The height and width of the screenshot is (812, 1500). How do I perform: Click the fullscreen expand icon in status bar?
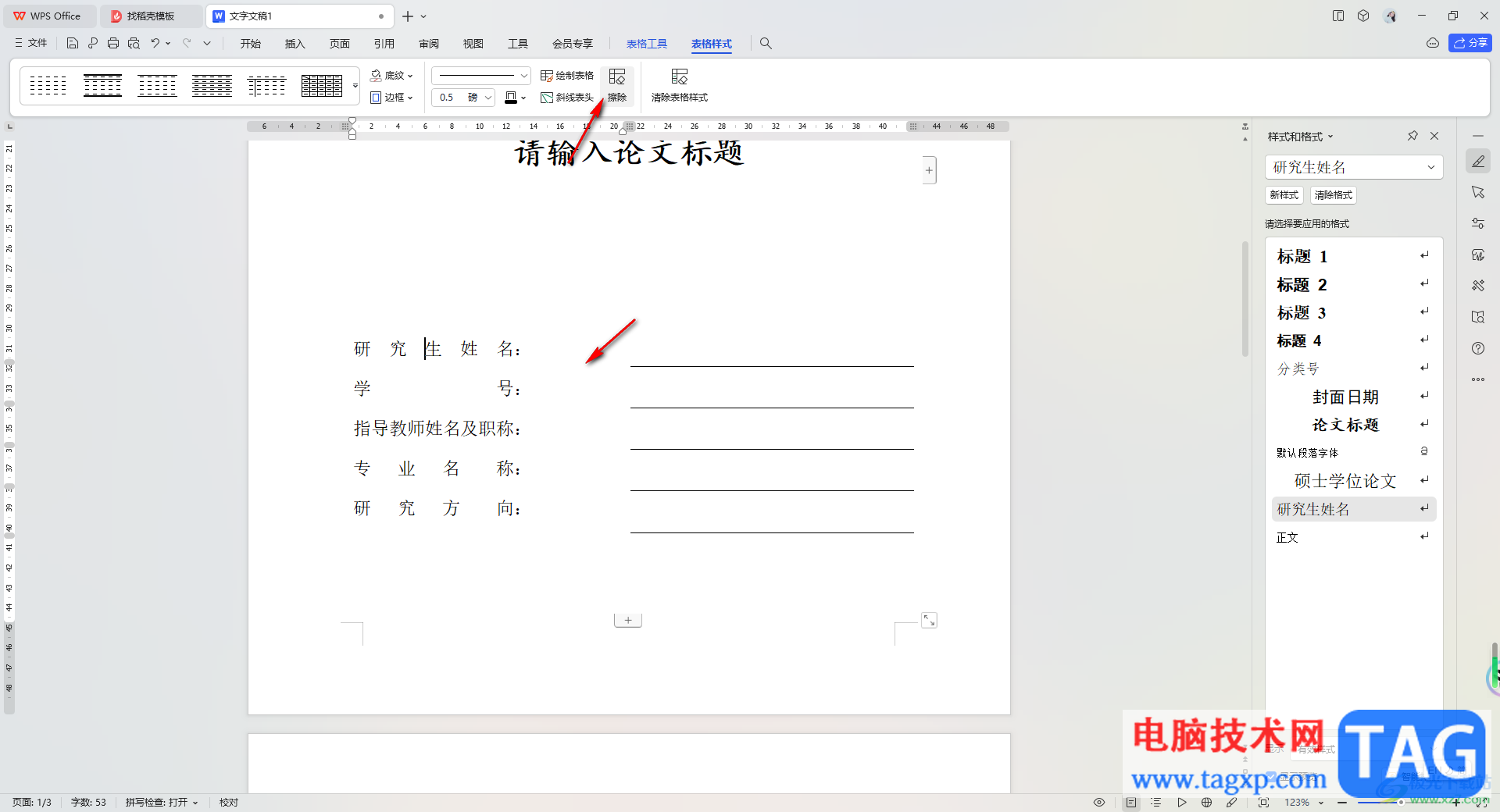click(x=1483, y=803)
